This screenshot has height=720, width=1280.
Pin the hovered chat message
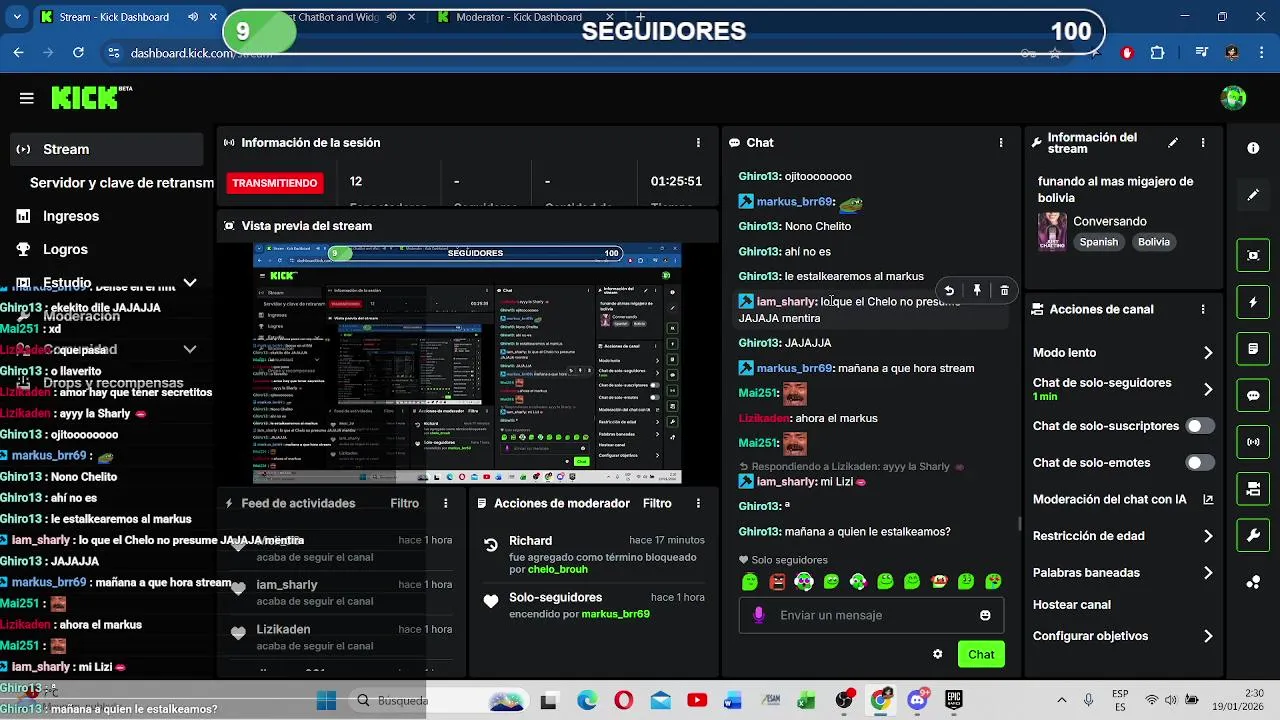[x=977, y=290]
